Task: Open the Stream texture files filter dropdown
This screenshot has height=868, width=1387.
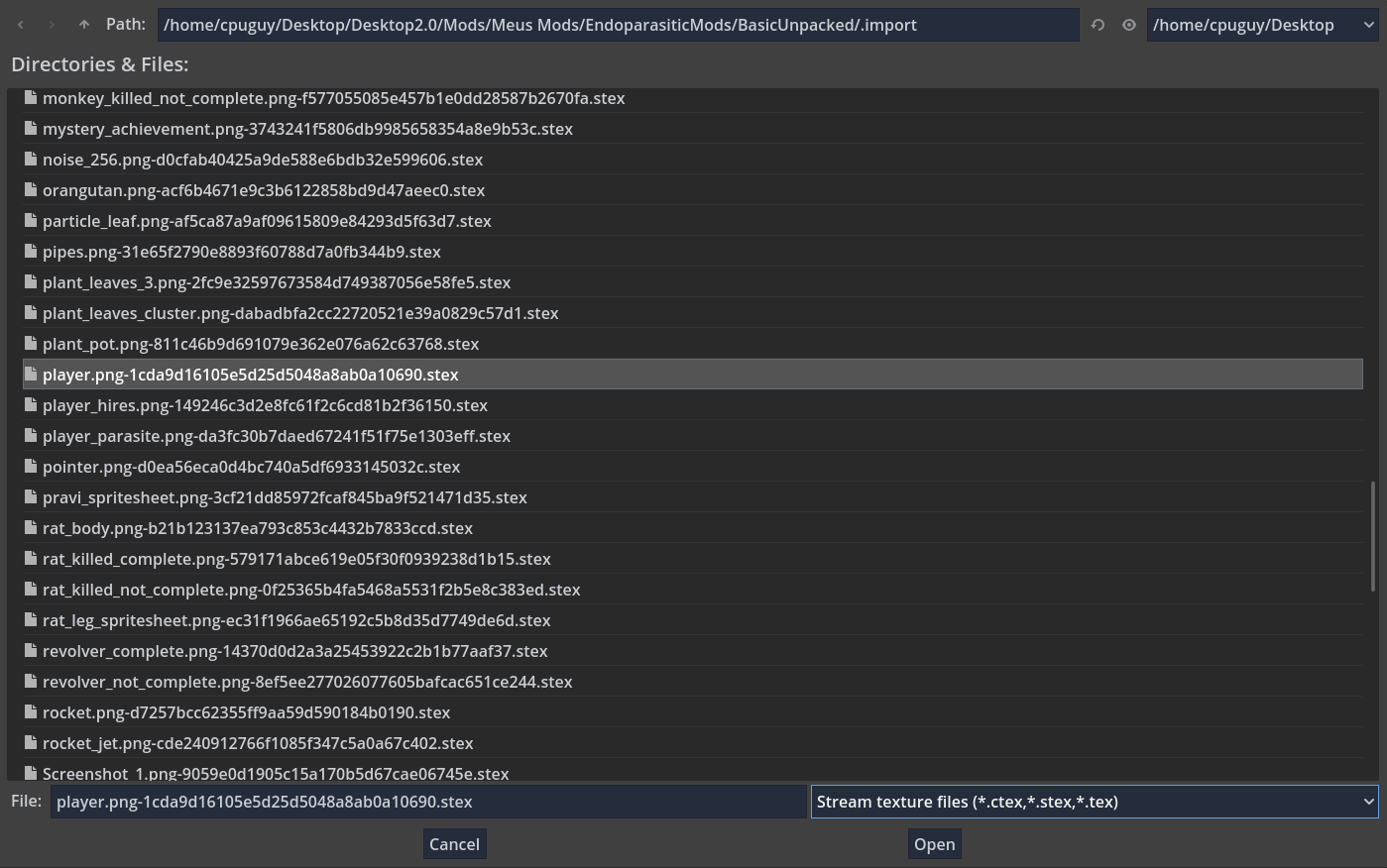Action: (x=1095, y=802)
